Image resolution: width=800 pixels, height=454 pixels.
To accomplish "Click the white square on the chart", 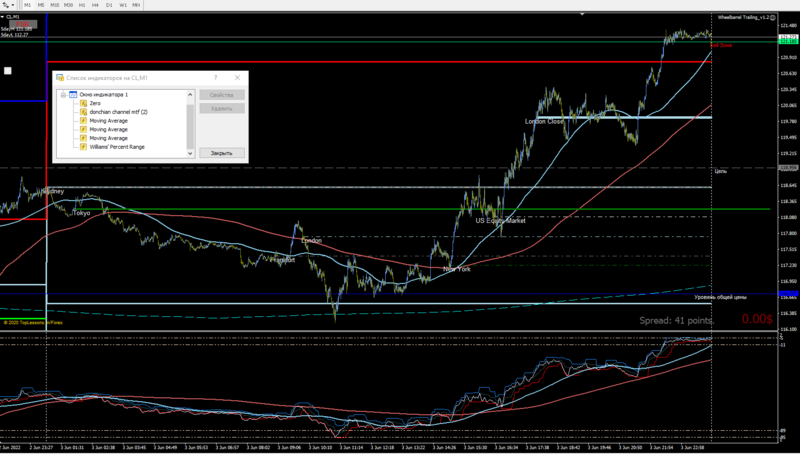I will point(8,71).
